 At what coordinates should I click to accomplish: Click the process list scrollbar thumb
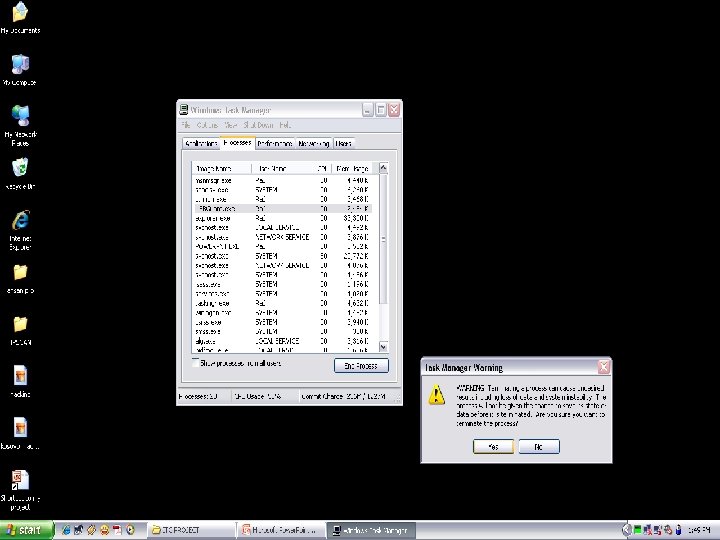tap(383, 239)
